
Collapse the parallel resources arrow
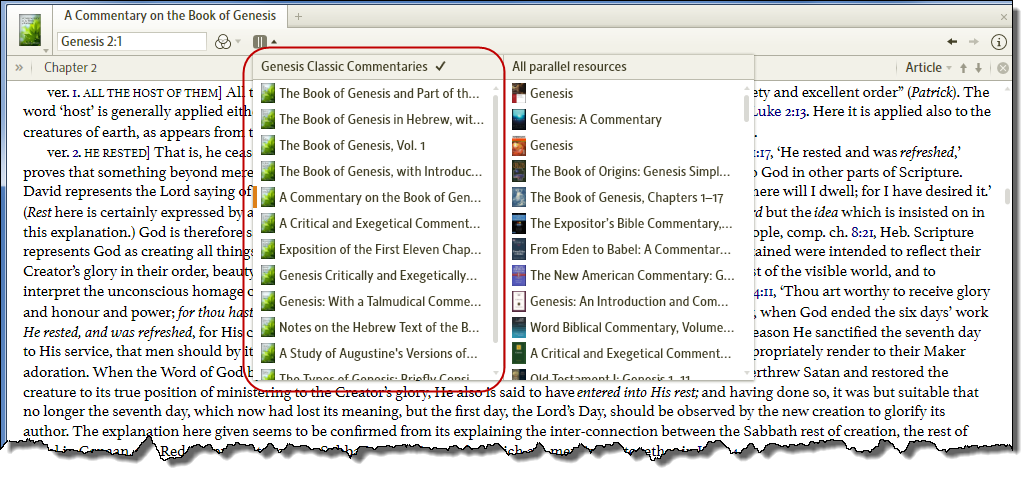click(x=274, y=42)
